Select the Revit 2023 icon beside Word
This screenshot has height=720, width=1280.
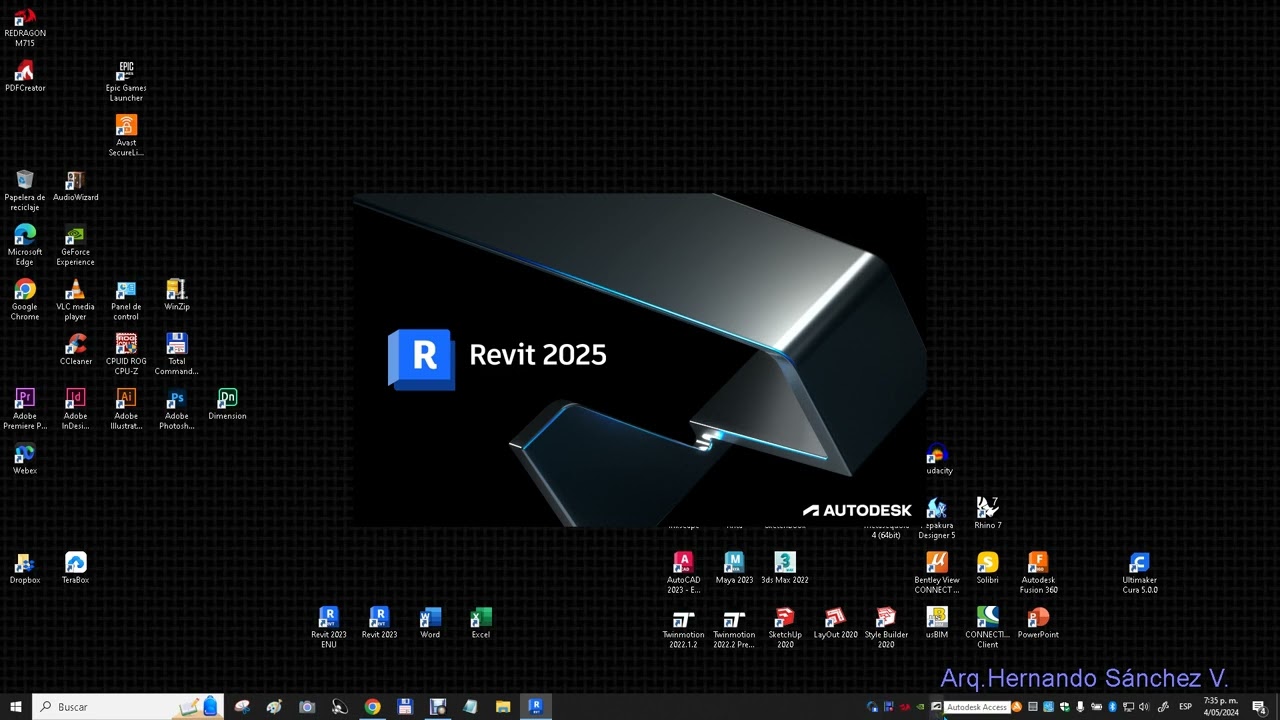[379, 623]
